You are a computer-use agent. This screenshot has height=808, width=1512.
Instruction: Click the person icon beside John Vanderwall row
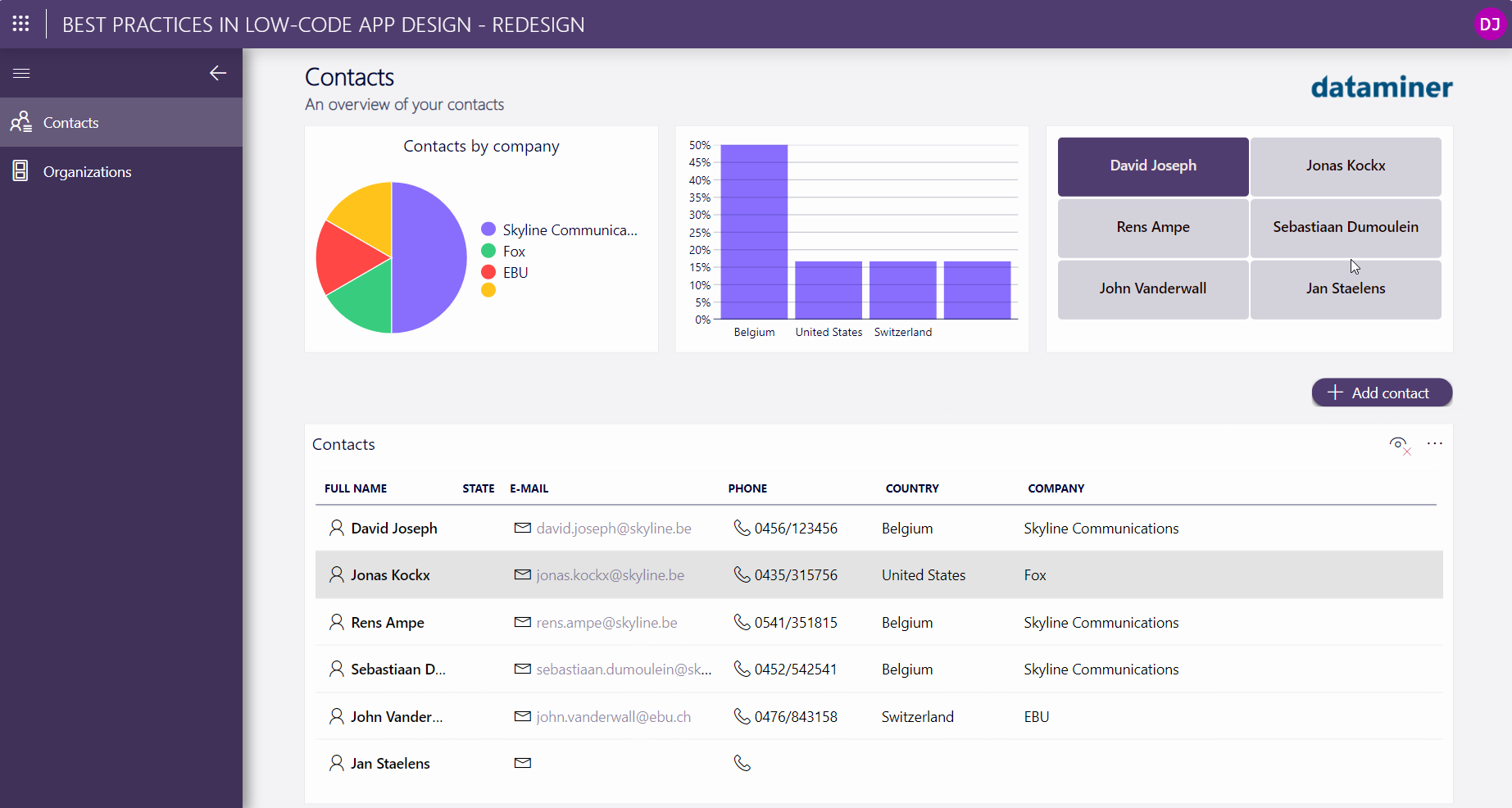pos(336,717)
